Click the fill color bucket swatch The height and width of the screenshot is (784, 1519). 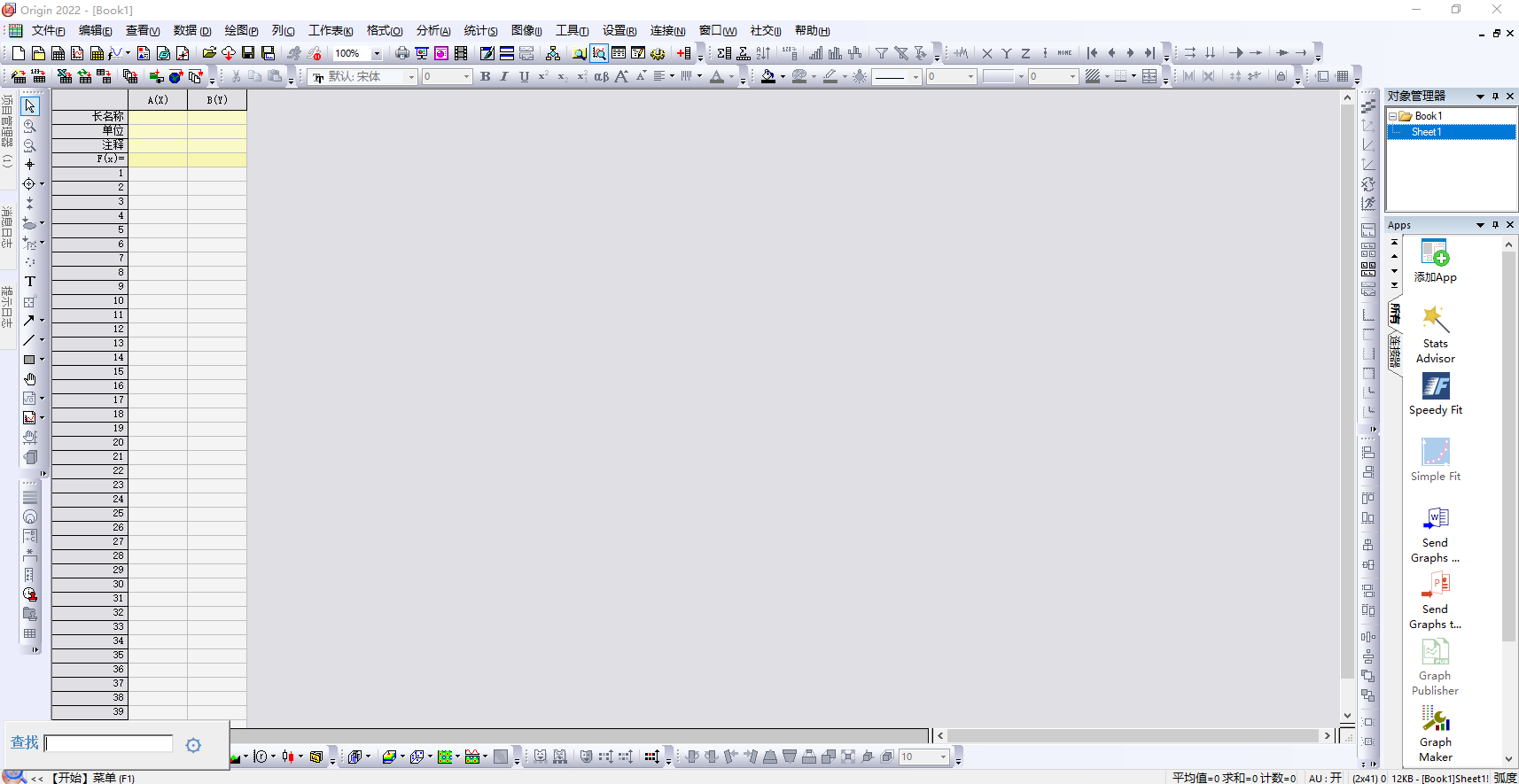pos(767,77)
